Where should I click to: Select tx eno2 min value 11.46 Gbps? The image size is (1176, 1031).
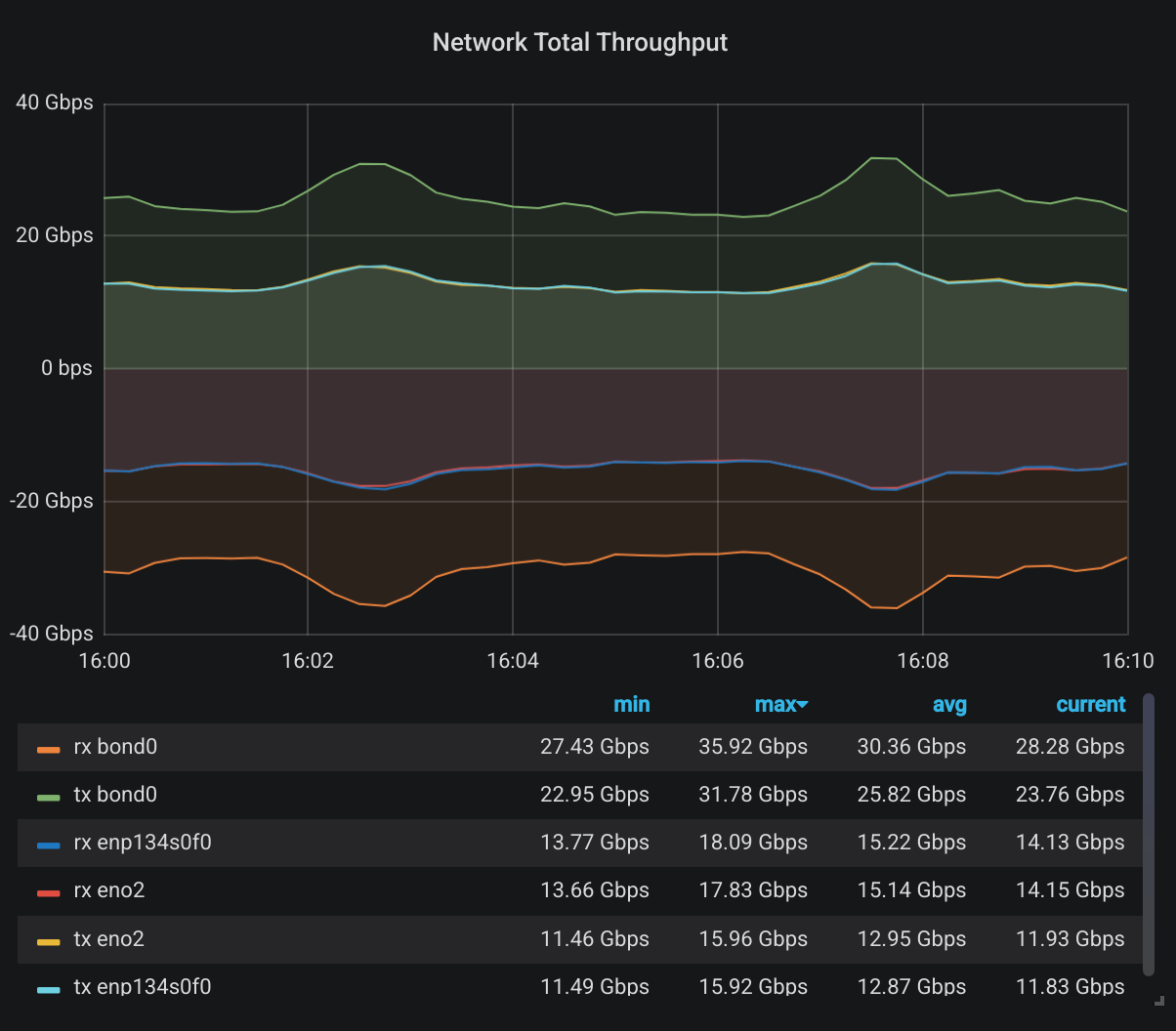tap(595, 939)
